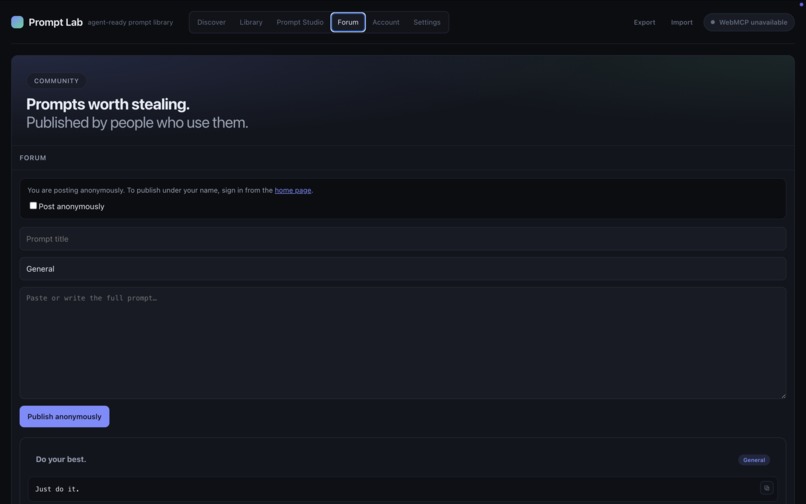Image resolution: width=806 pixels, height=504 pixels.
Task: Click the Prompt Lab title text
Action: 56,22
